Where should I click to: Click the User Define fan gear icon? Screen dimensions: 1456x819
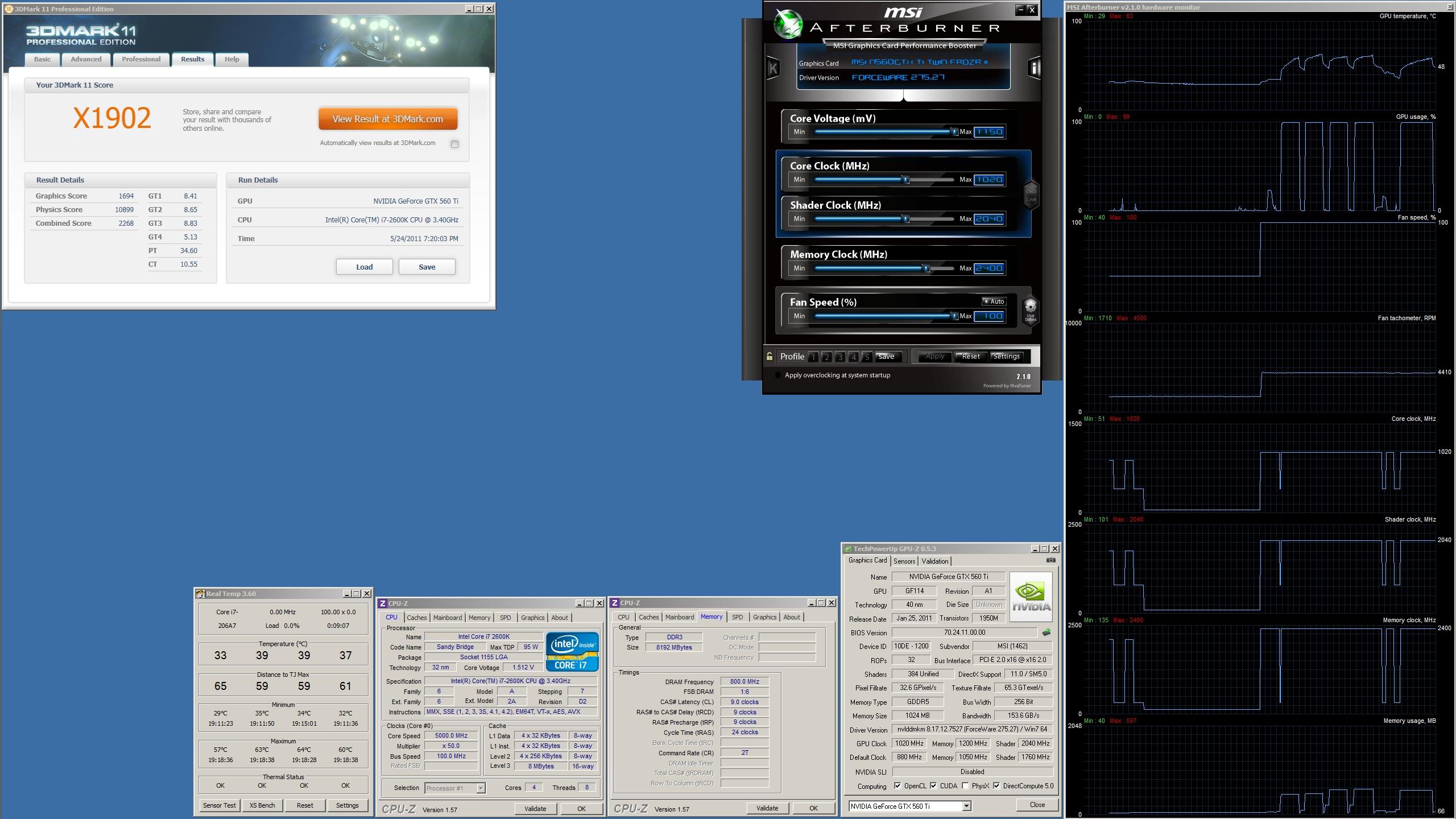[x=1031, y=311]
